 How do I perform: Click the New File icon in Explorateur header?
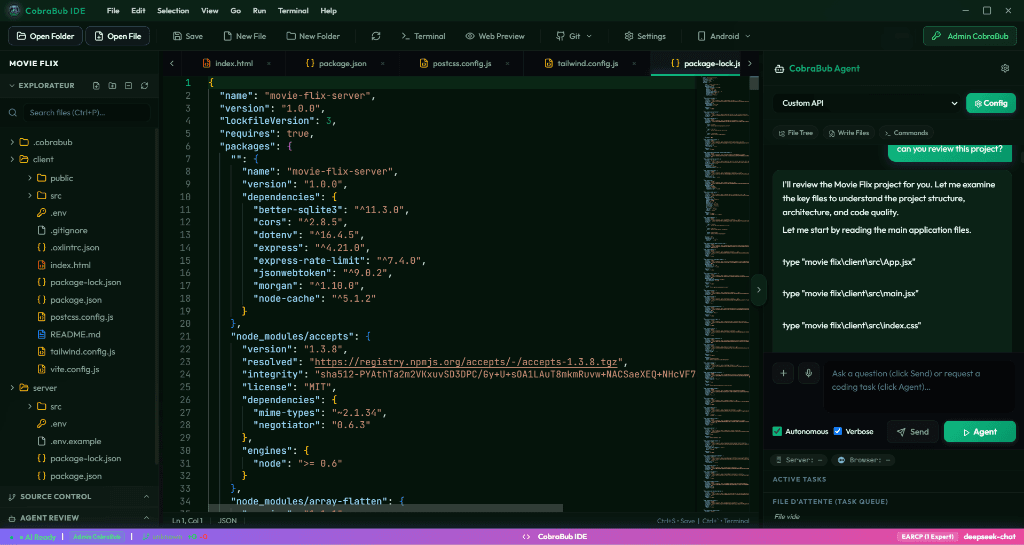tap(96, 86)
